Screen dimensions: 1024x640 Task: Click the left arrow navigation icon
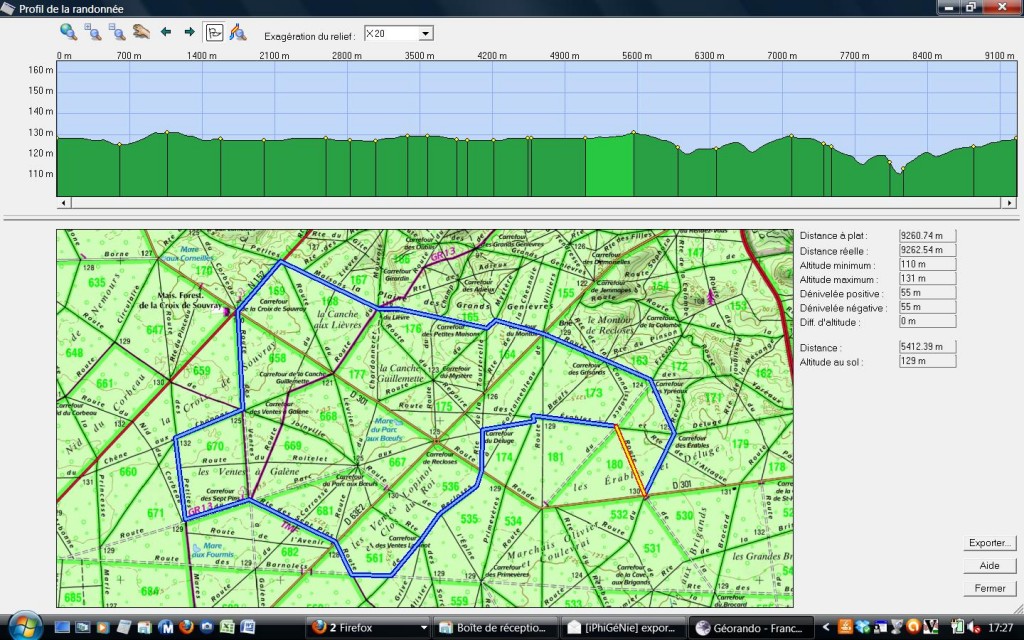coord(166,32)
